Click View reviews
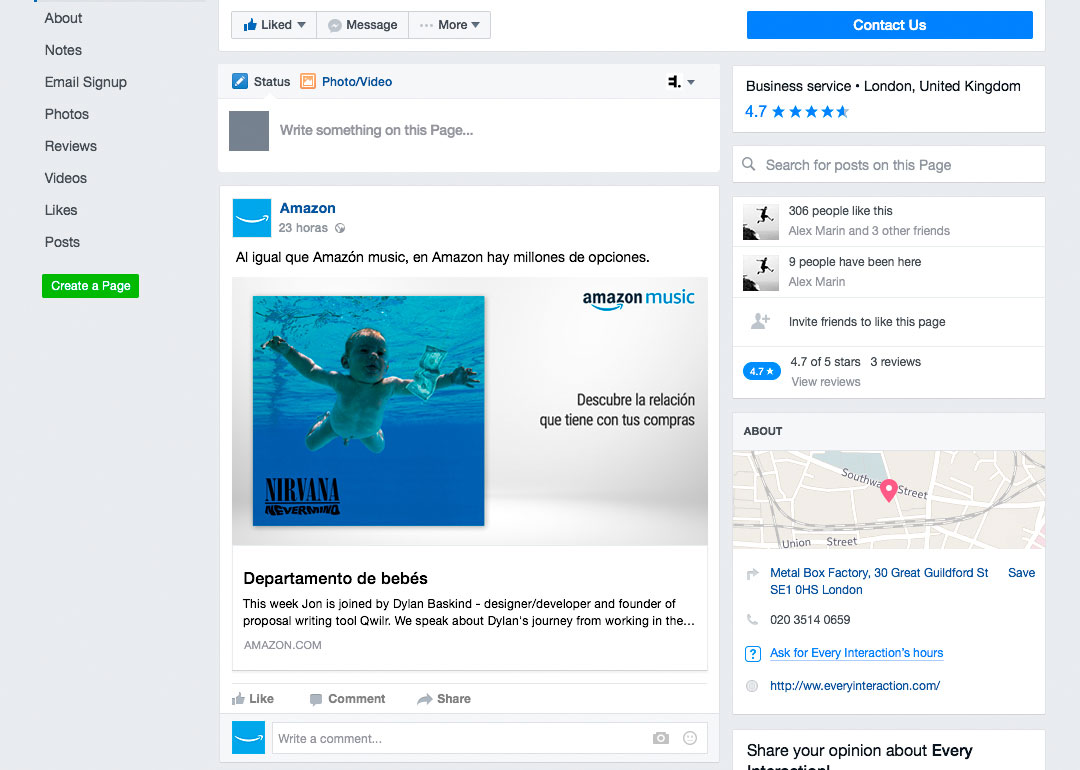 pyautogui.click(x=826, y=382)
